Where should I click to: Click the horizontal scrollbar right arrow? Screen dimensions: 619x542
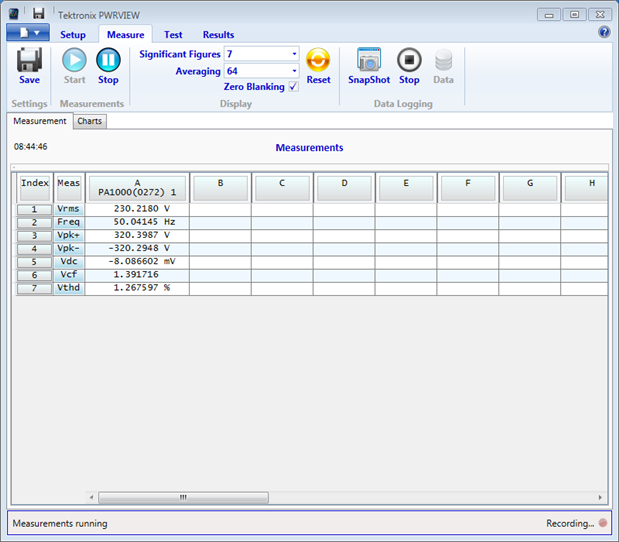(600, 497)
